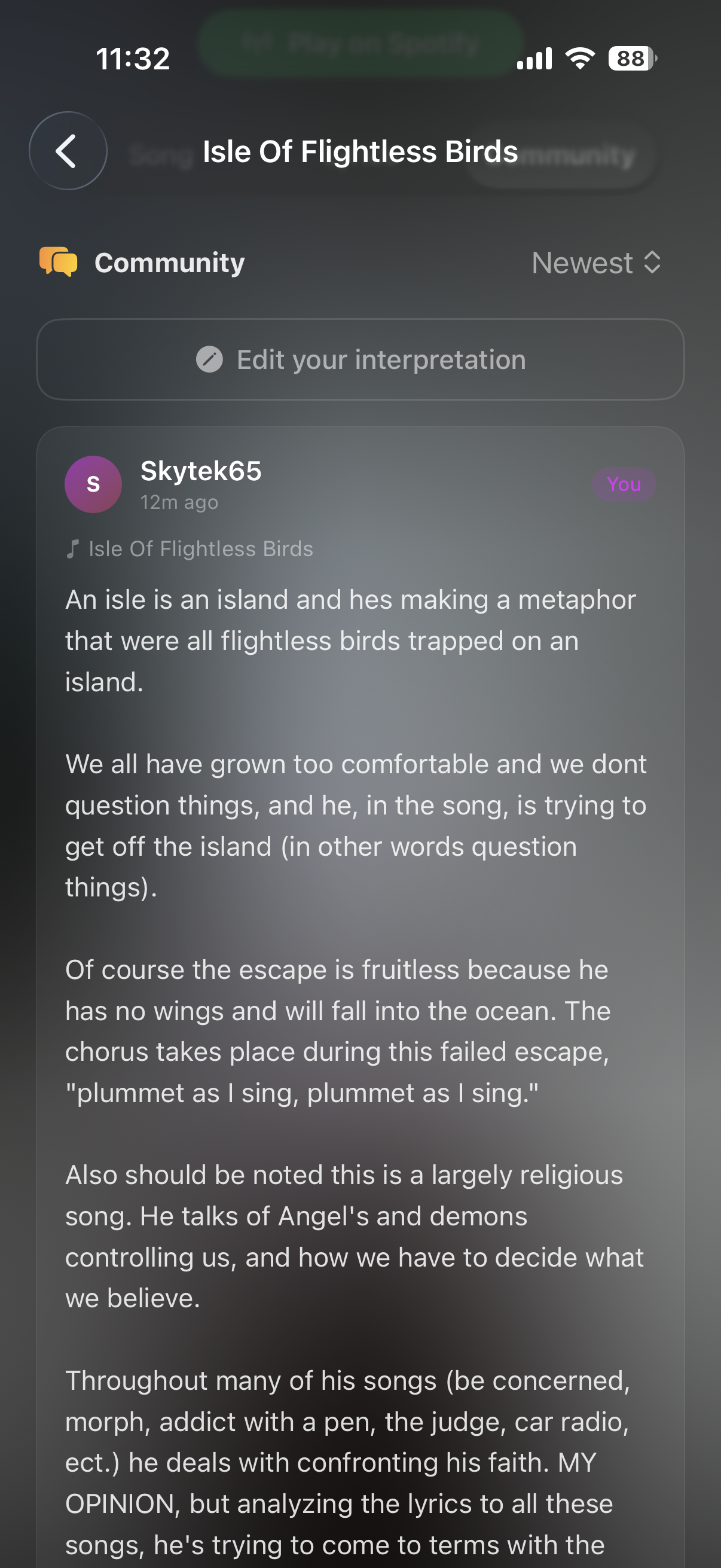This screenshot has height=1568, width=721.
Task: Tap the music note icon on the post
Action: coord(72,549)
